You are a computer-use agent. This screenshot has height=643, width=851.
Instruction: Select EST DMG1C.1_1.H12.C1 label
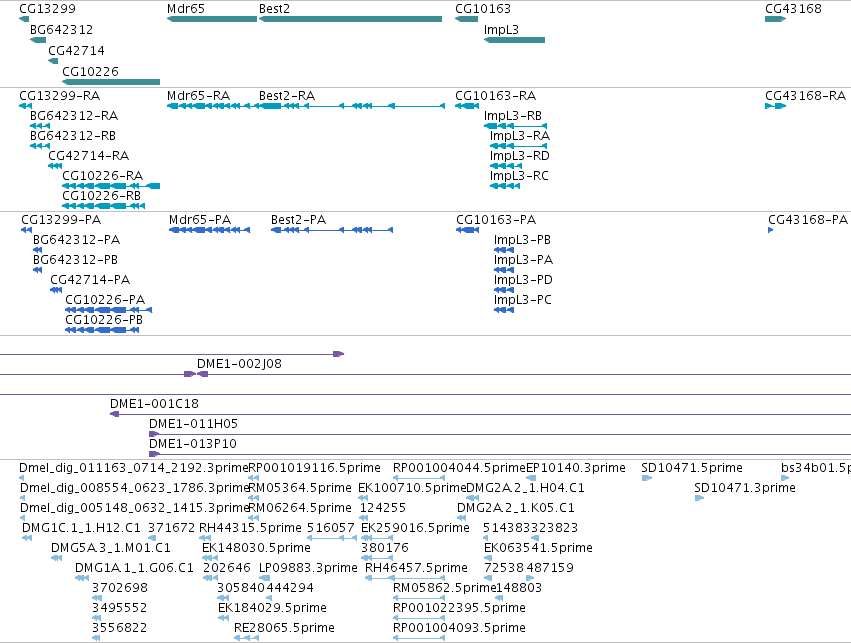[x=81, y=528]
